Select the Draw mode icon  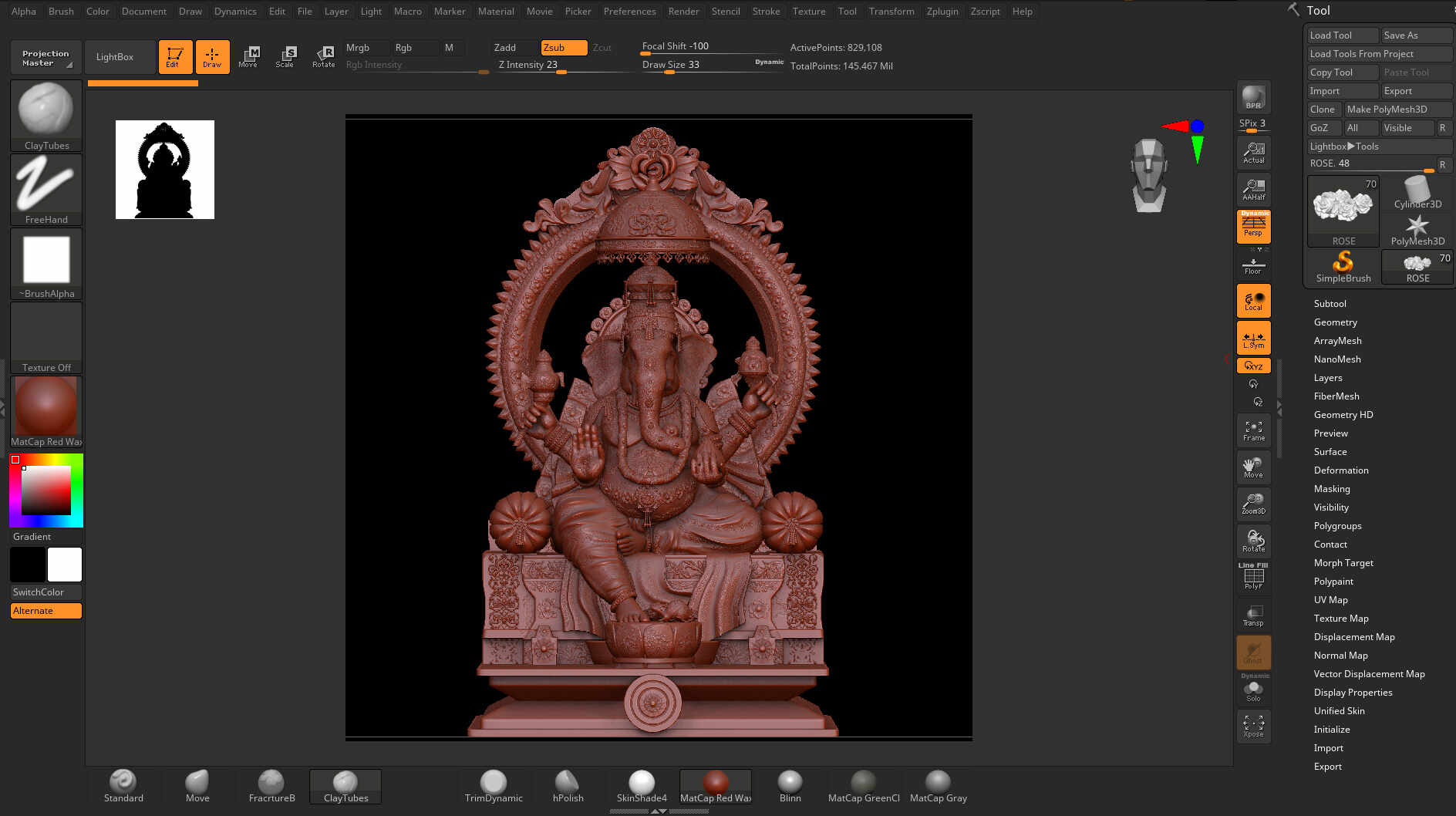coord(212,57)
